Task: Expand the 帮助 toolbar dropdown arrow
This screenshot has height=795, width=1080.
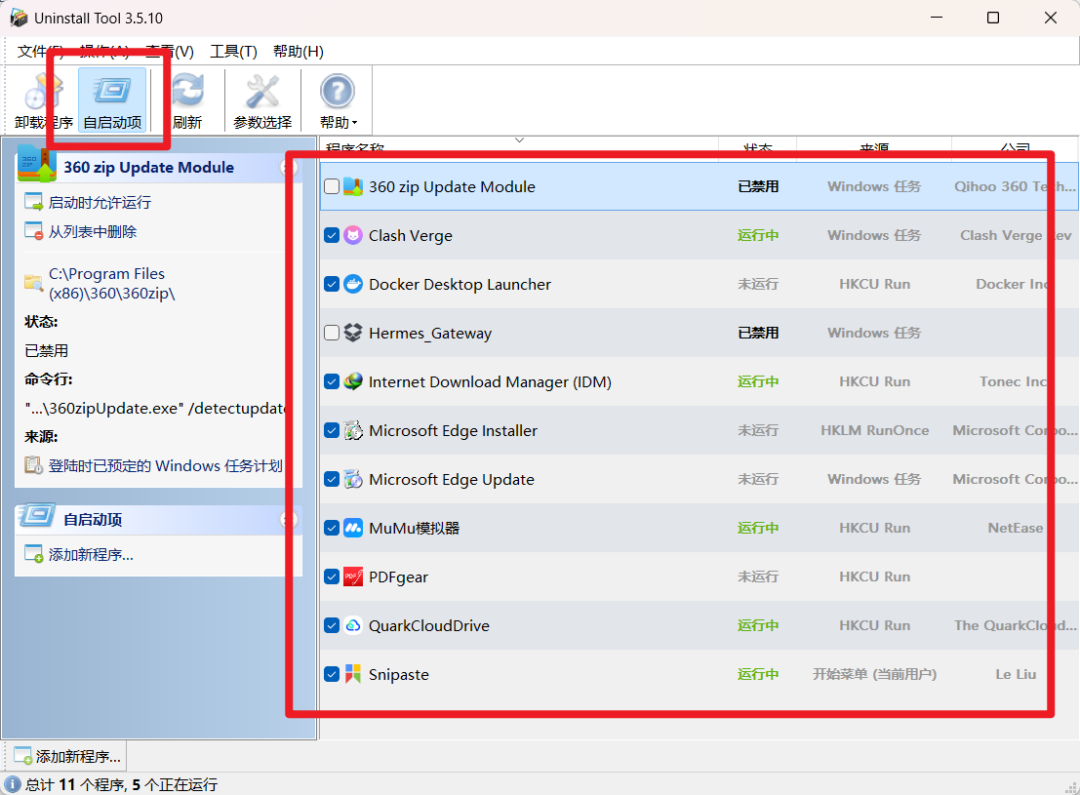Action: pyautogui.click(x=355, y=123)
